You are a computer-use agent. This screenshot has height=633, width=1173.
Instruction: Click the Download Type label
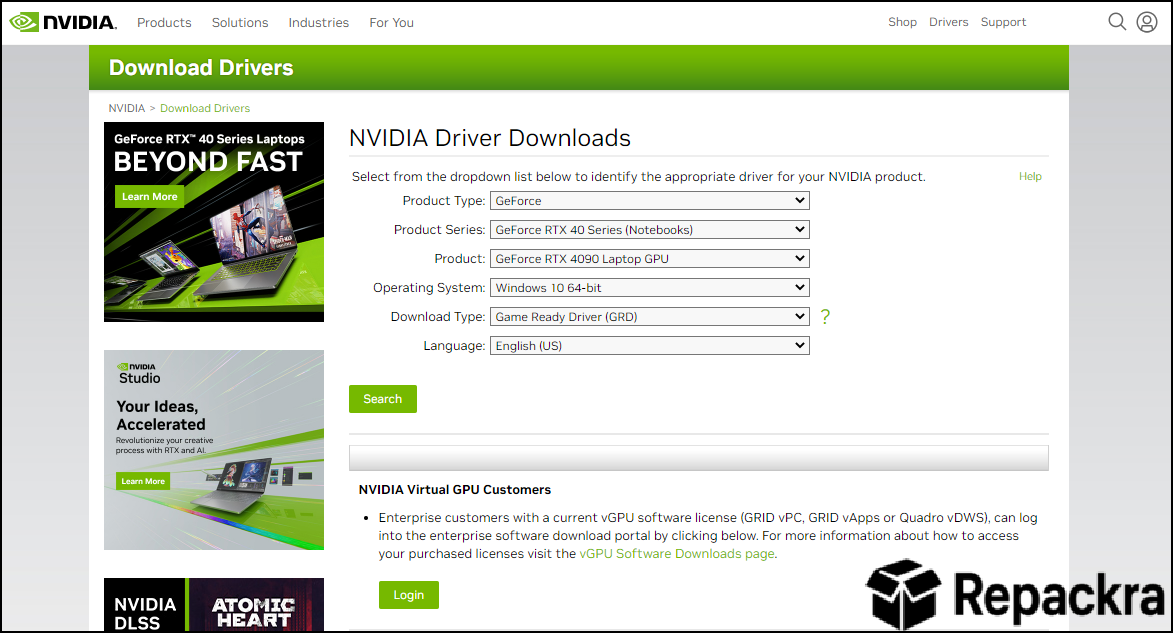pos(438,316)
